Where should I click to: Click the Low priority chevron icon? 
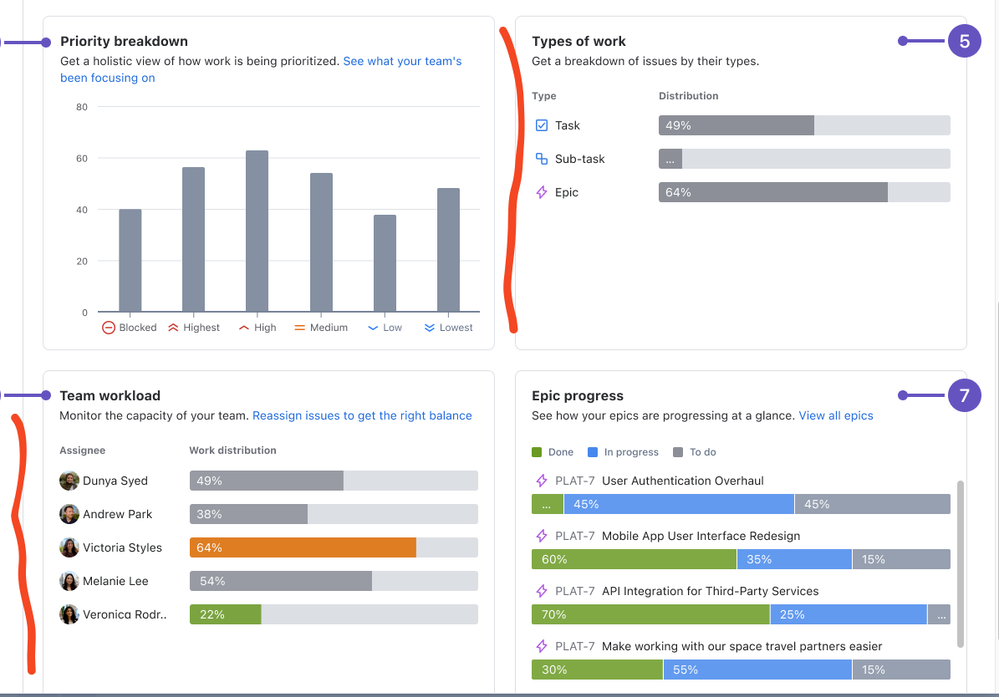373,328
